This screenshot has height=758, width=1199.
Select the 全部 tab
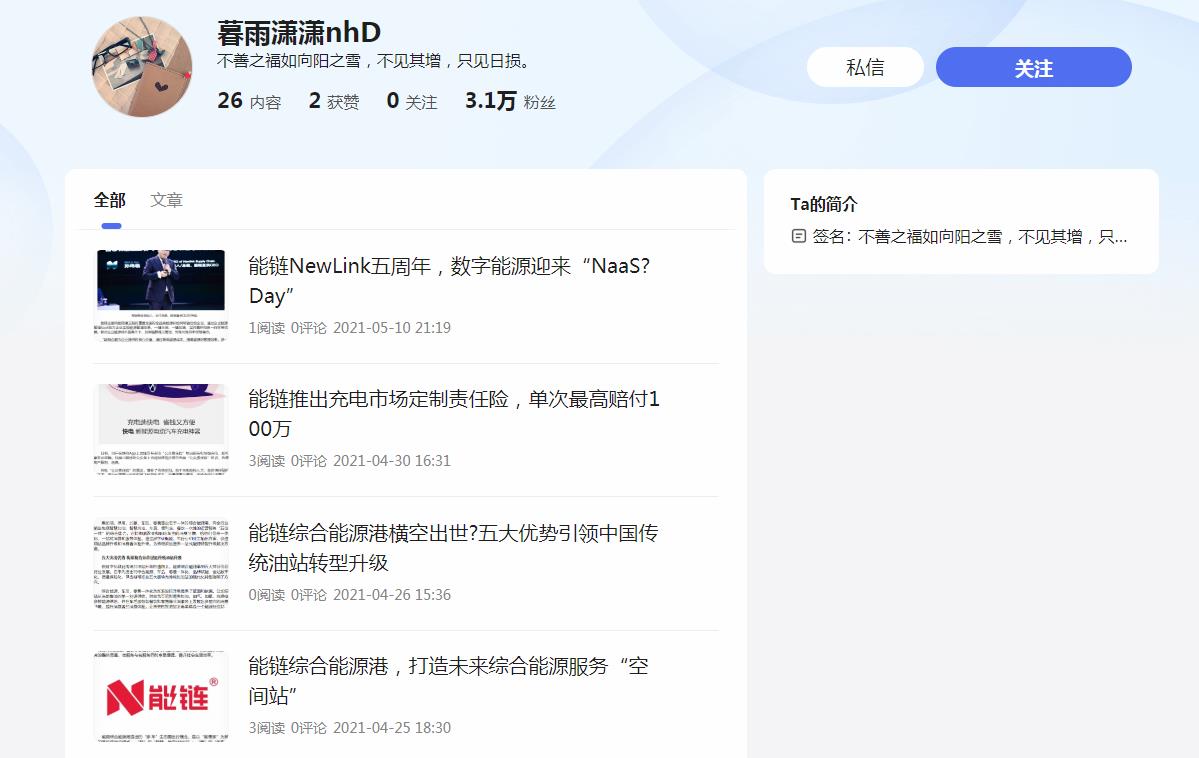[109, 200]
